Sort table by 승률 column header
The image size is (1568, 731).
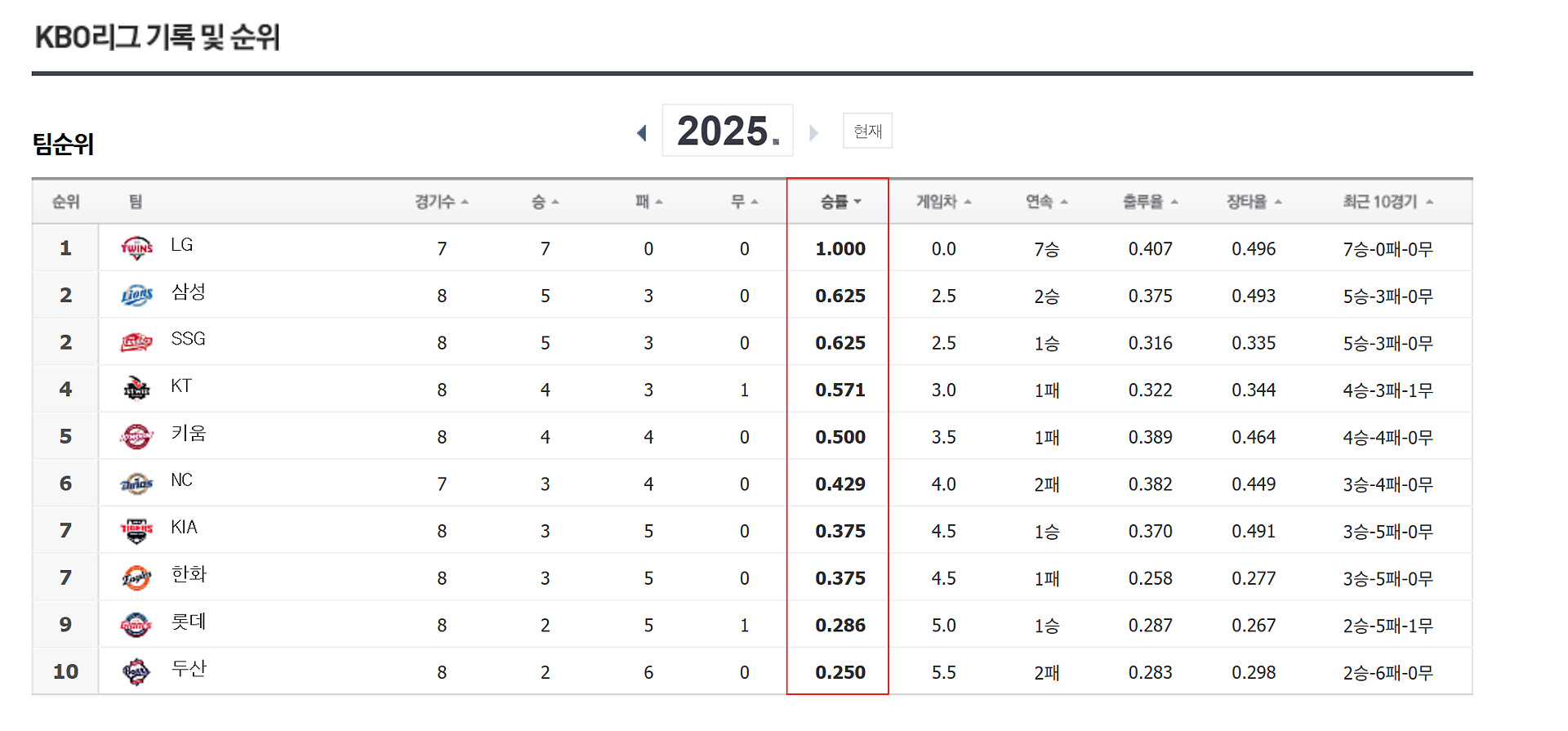tap(840, 202)
